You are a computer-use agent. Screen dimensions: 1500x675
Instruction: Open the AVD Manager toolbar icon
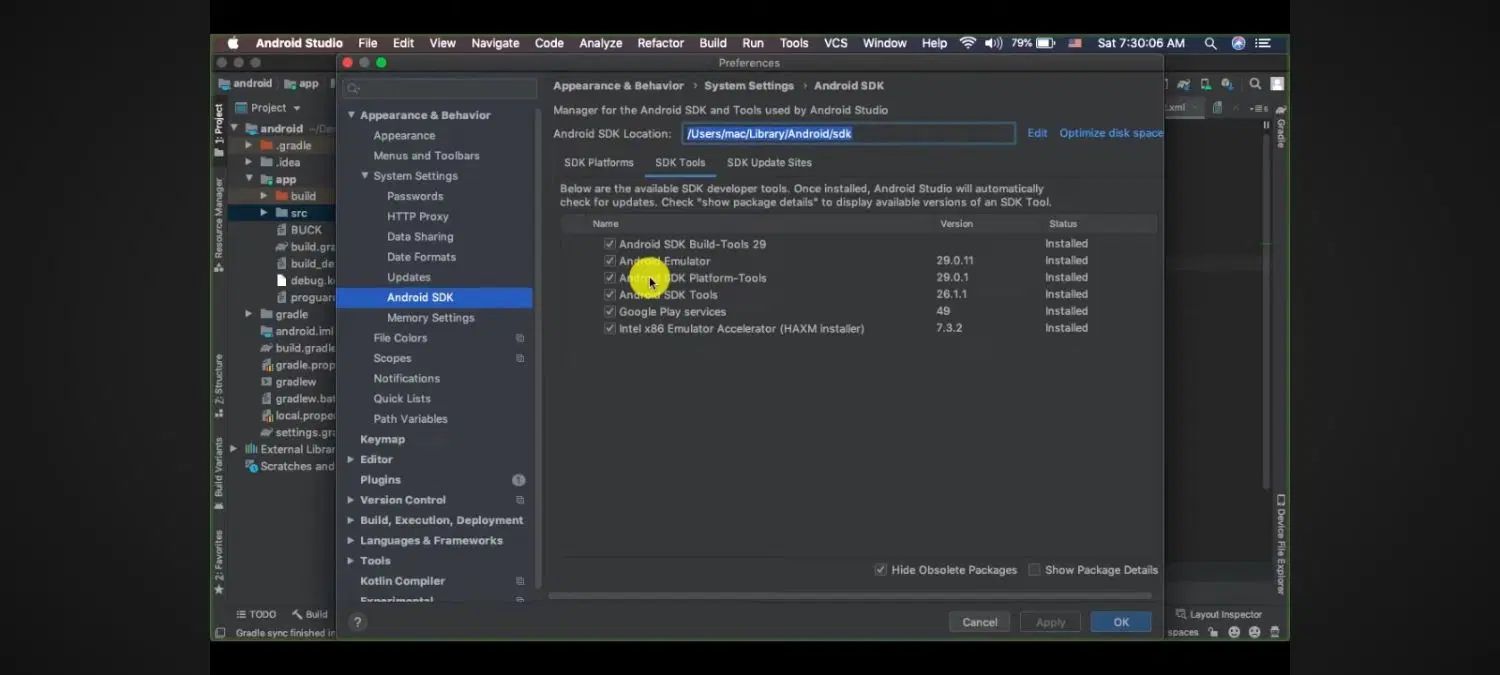click(x=1205, y=85)
